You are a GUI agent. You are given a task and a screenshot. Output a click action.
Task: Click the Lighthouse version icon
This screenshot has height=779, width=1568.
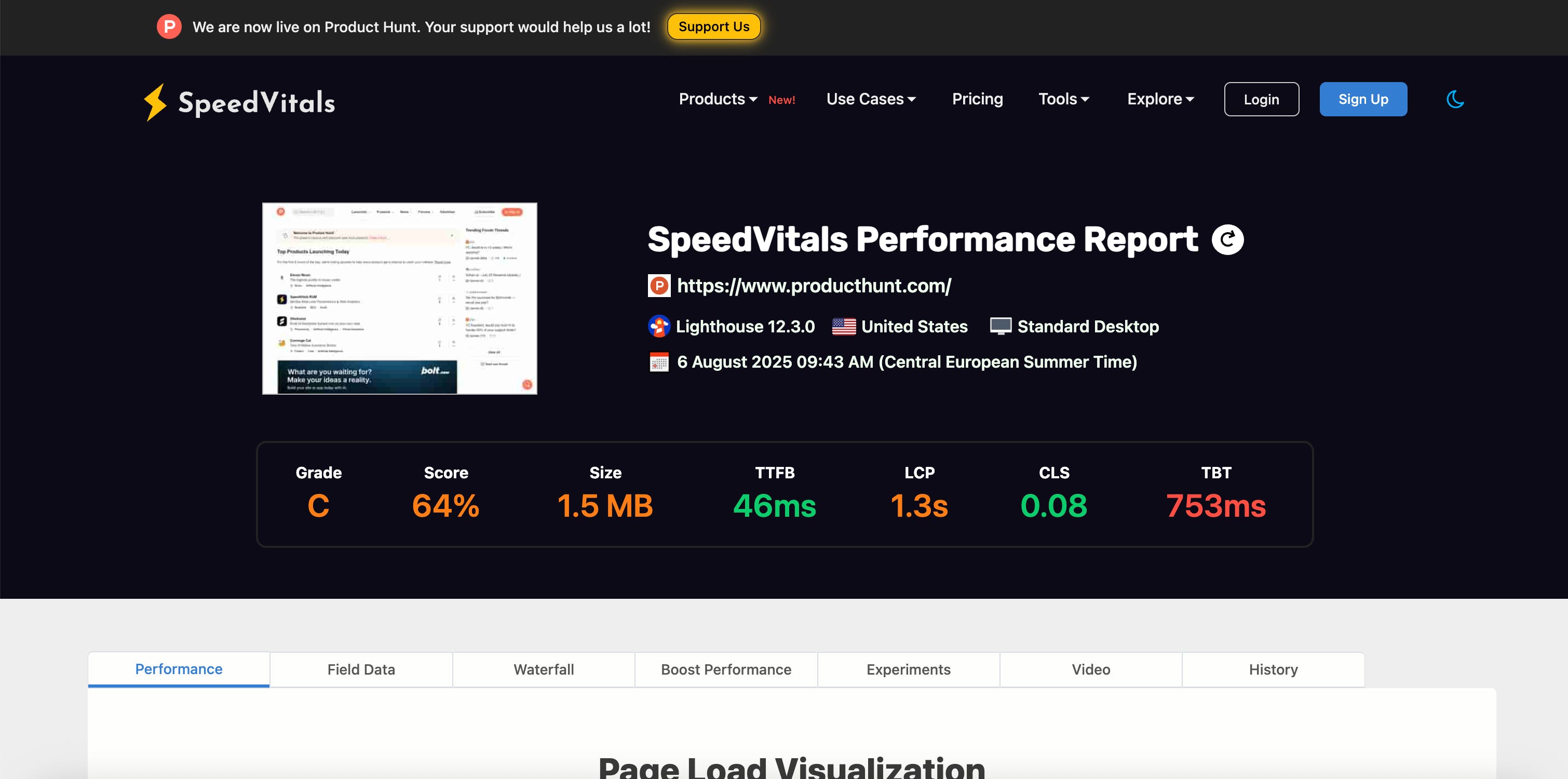click(x=658, y=327)
